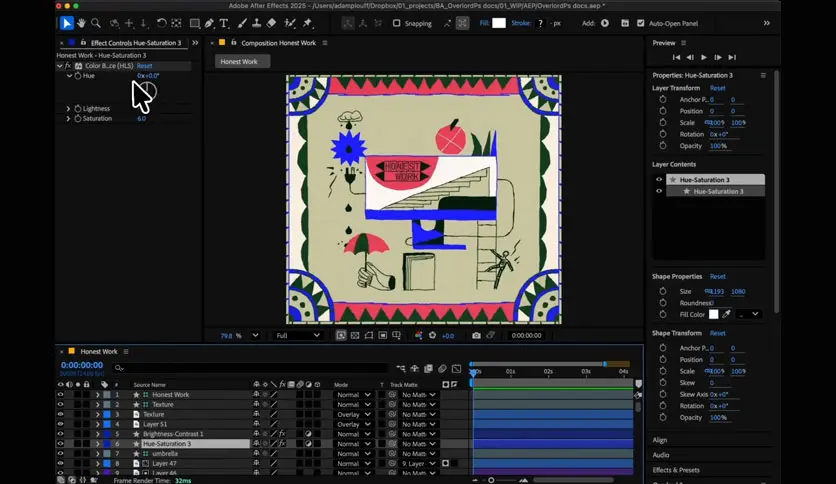The image size is (836, 484).
Task: Expand the Saturation property
Action: coord(68,118)
